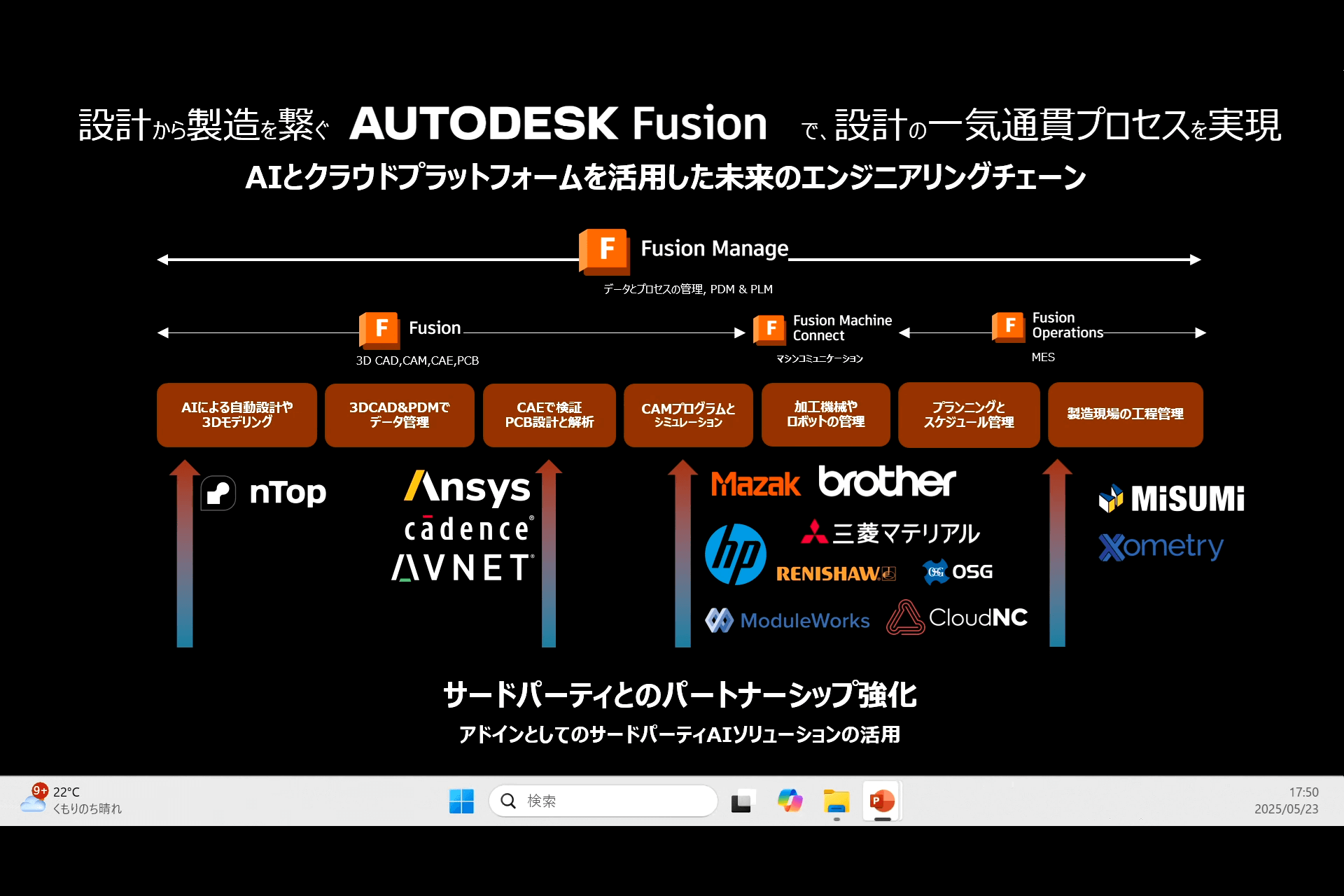The height and width of the screenshot is (896, 1344).
Task: Click the Fusion Machine Connect F icon
Action: coord(769,330)
